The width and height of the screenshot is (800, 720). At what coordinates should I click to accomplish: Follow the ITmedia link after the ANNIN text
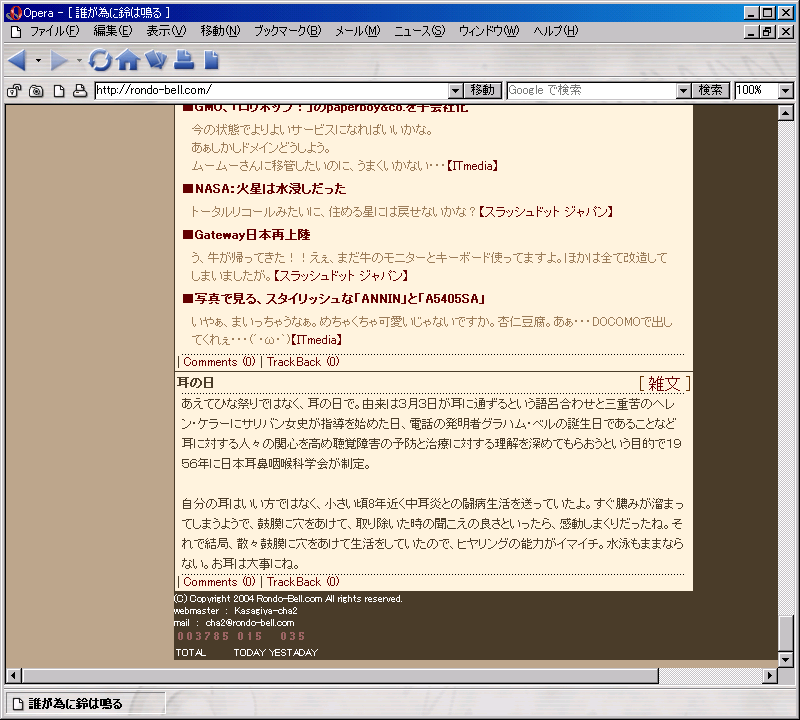tap(316, 340)
